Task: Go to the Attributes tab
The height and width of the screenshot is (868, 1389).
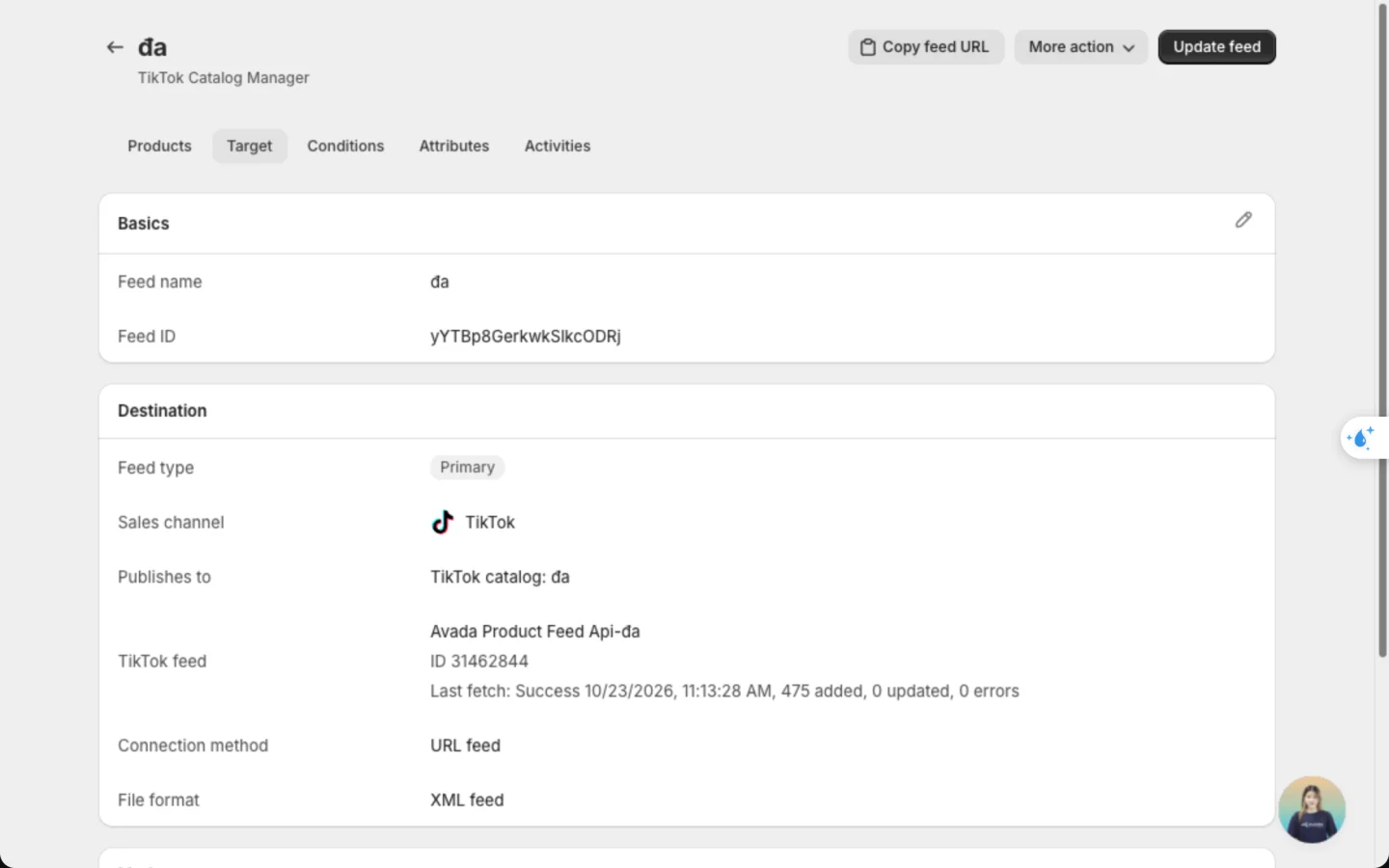Action: click(x=454, y=146)
